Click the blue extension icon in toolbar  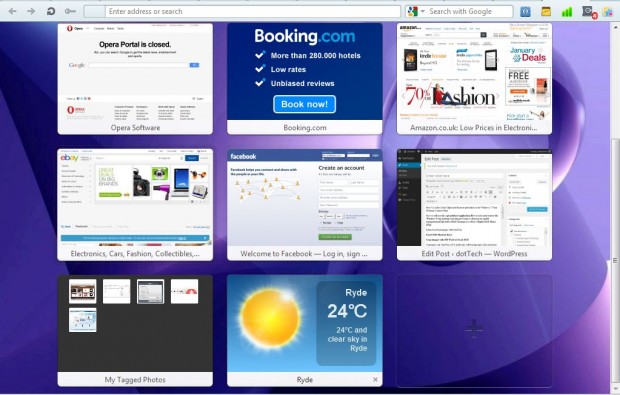pyautogui.click(x=525, y=11)
